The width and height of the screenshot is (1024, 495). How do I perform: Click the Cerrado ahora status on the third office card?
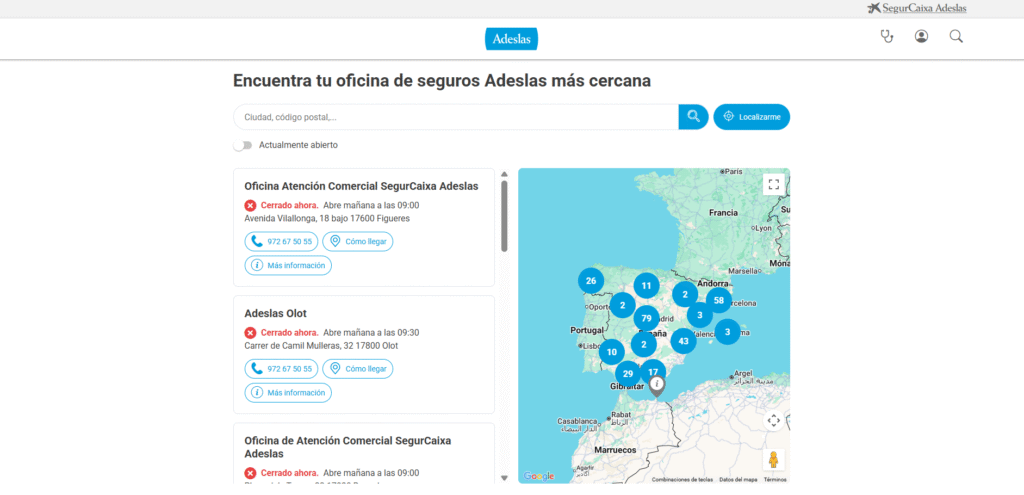[290, 473]
